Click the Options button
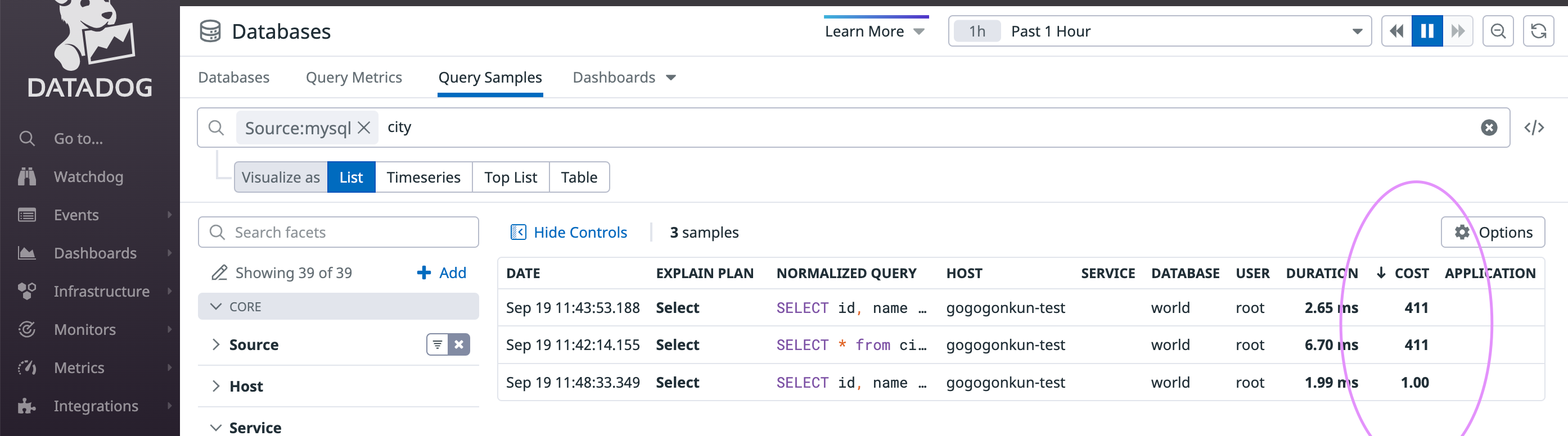 click(1493, 232)
